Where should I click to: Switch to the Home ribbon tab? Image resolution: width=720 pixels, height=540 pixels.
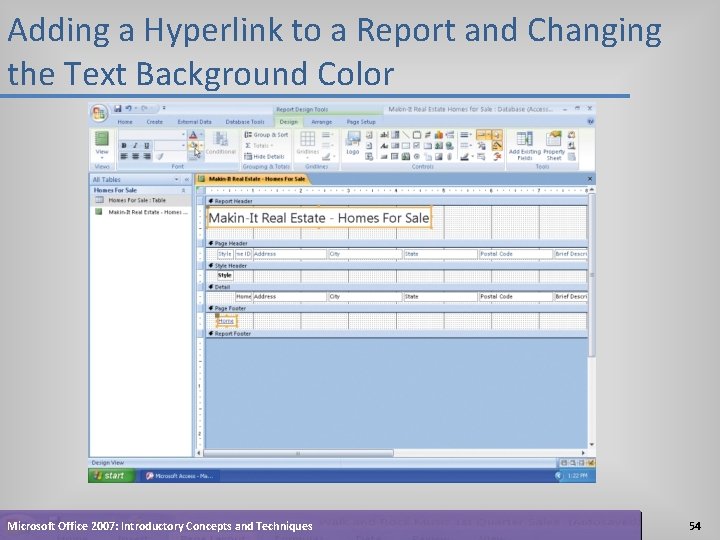click(x=125, y=122)
